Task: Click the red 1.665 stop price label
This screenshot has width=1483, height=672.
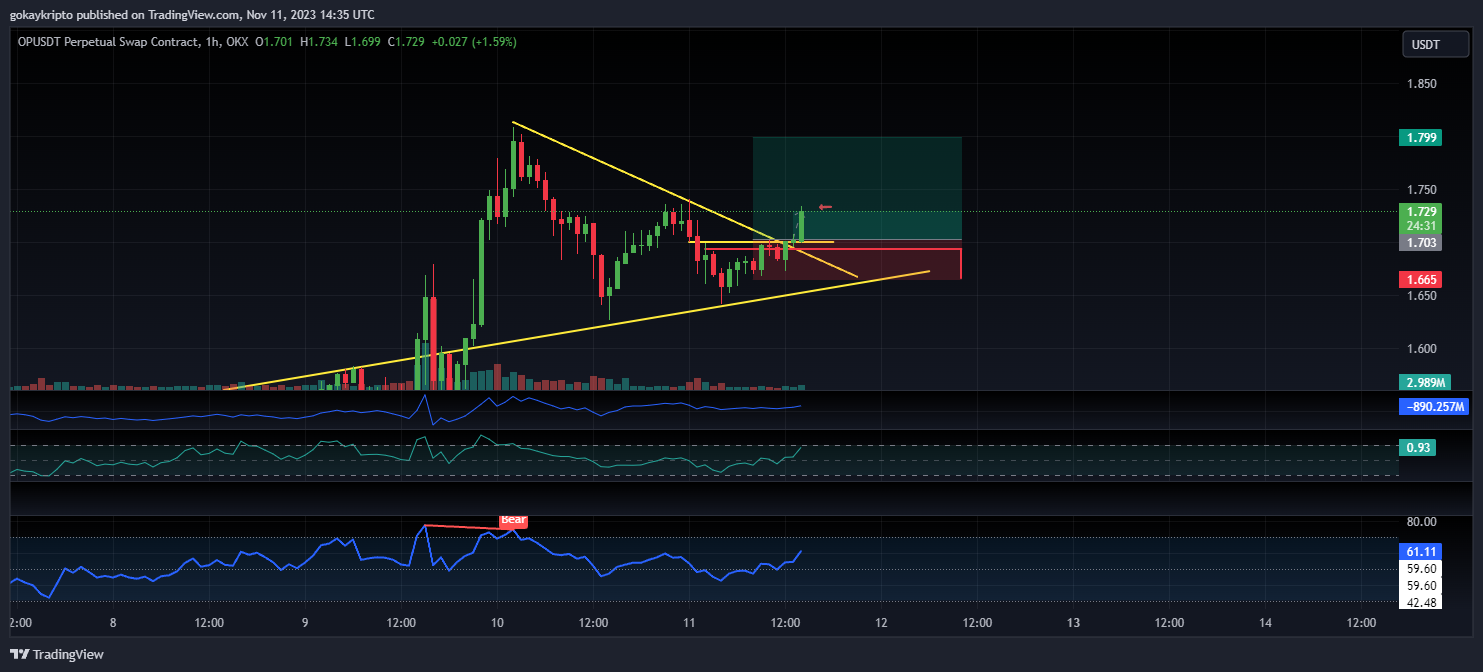Action: point(1420,279)
